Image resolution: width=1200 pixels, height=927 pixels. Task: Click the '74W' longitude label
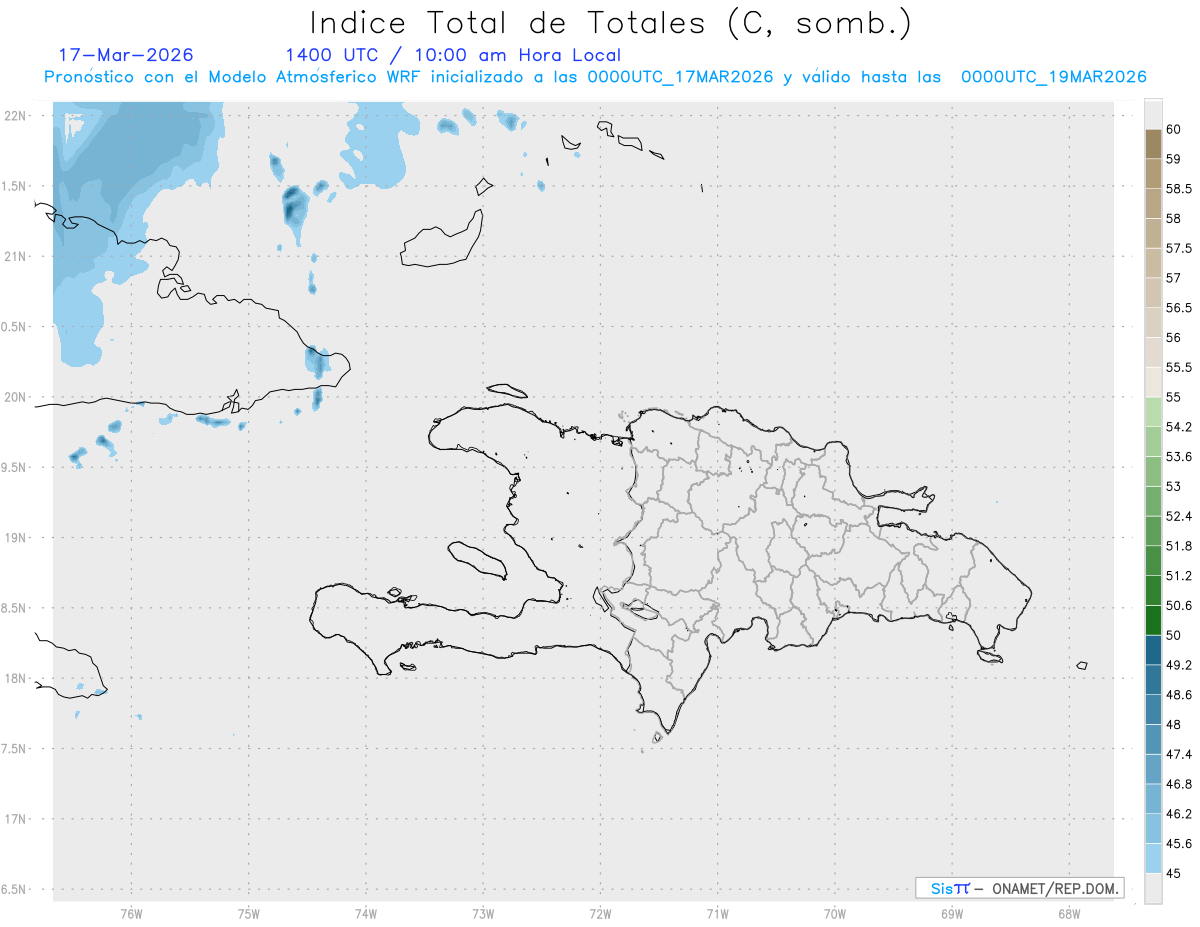pos(365,914)
